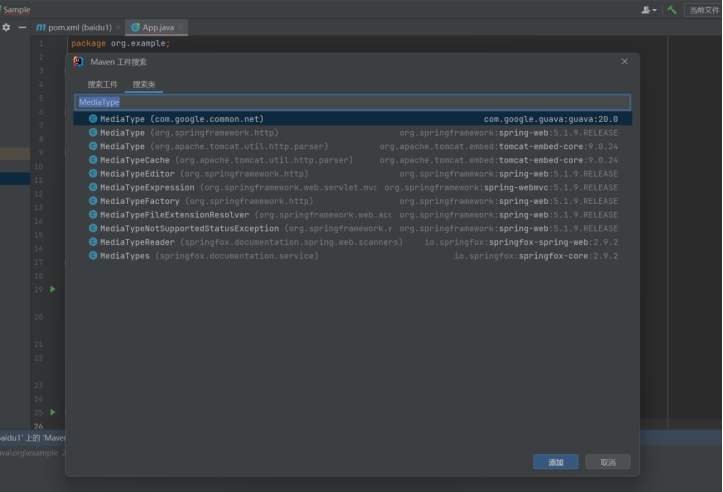723x492 pixels.
Task: Click class icon beside MediaTypeFactory
Action: (x=93, y=201)
